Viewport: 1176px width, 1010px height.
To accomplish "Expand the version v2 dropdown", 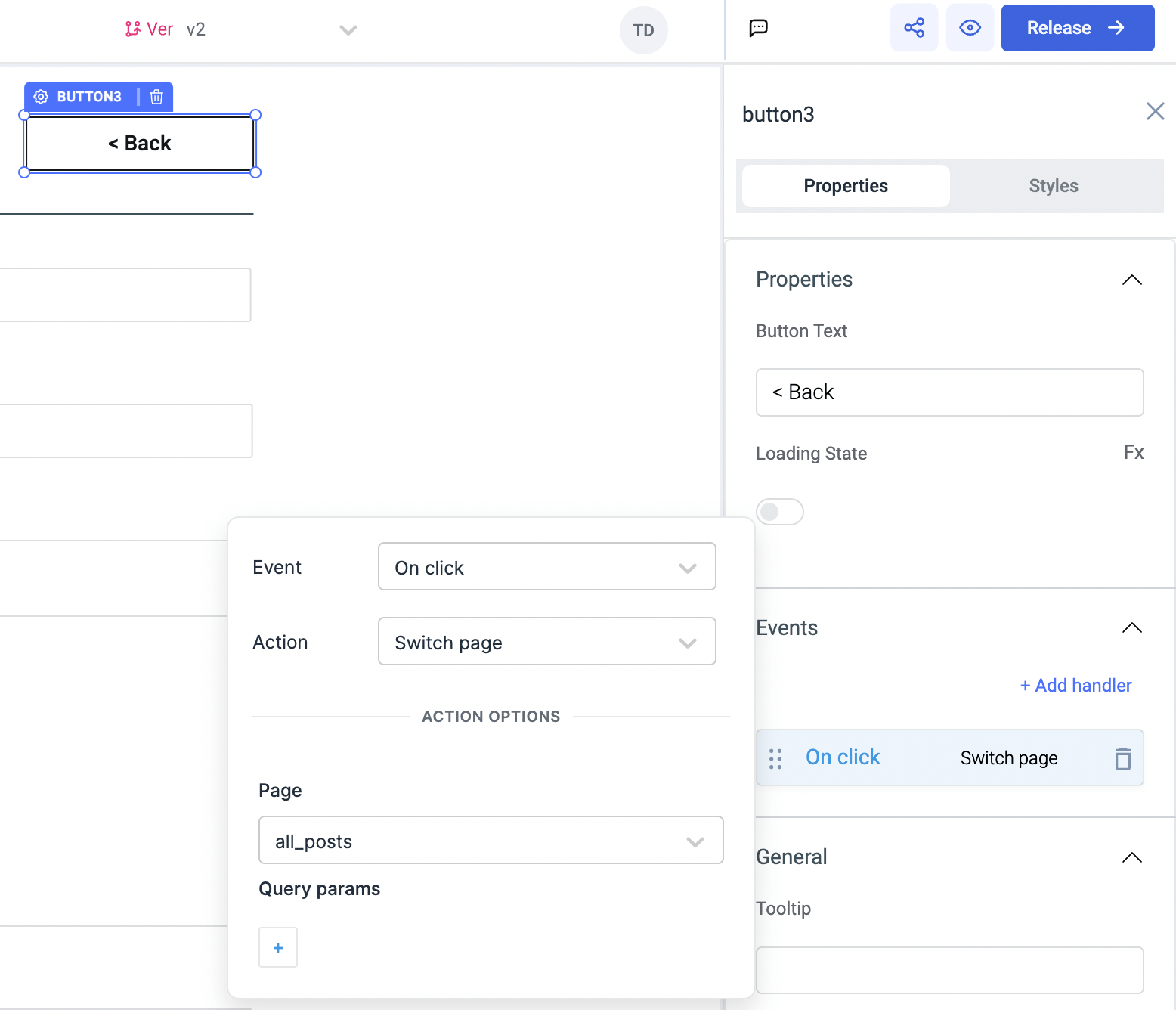I will coord(348,30).
